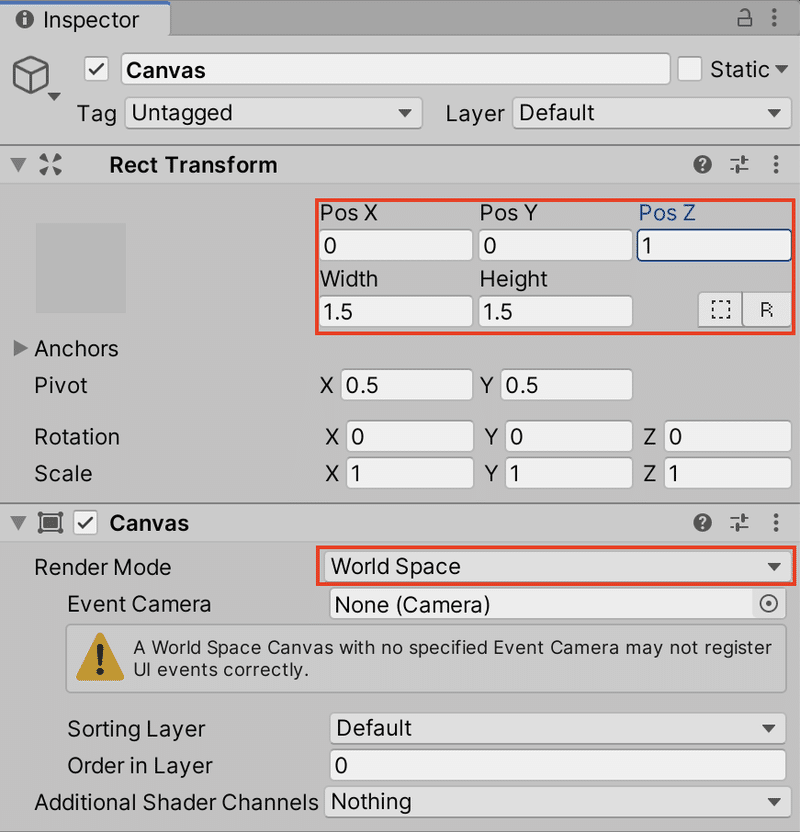Click the Pos X input field
Image resolution: width=800 pixels, height=832 pixels.
(396, 245)
